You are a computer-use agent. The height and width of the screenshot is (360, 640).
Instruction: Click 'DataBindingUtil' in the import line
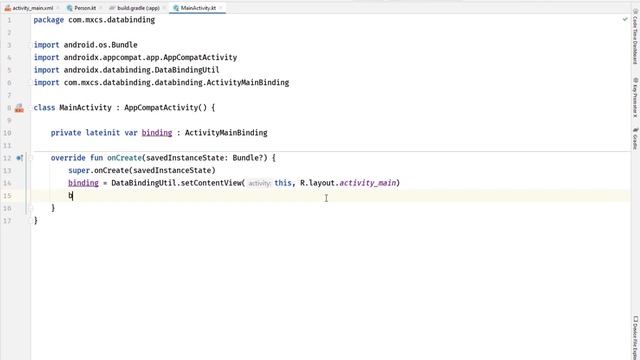coord(187,70)
